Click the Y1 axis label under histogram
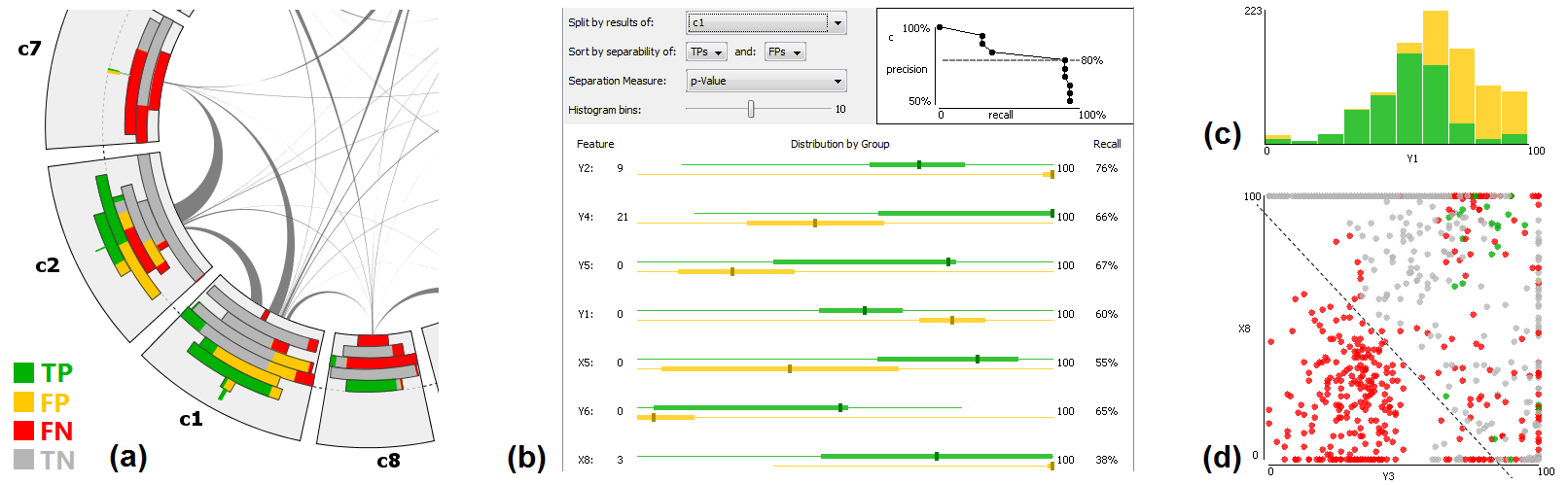 click(1412, 158)
